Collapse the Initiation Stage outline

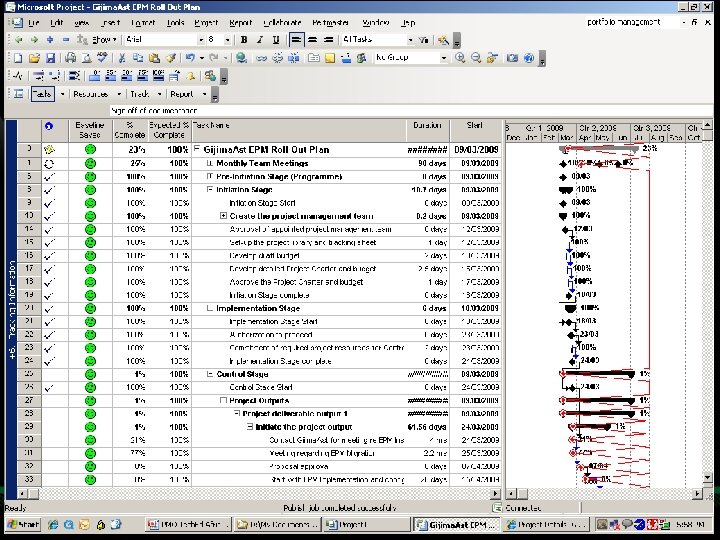(x=210, y=189)
